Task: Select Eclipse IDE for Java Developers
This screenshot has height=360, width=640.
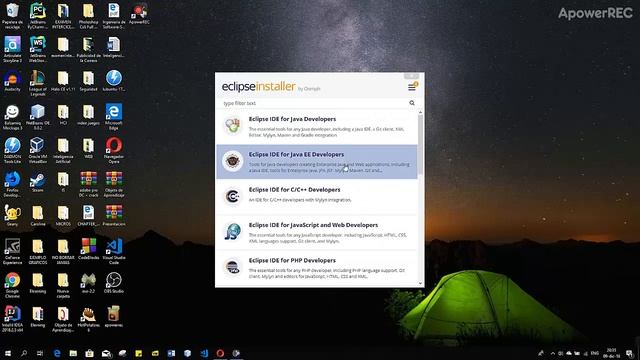Action: coord(317,127)
